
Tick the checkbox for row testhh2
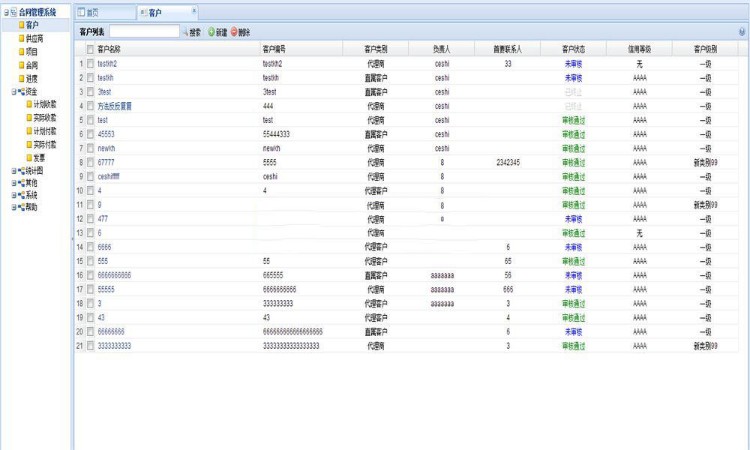(90, 63)
